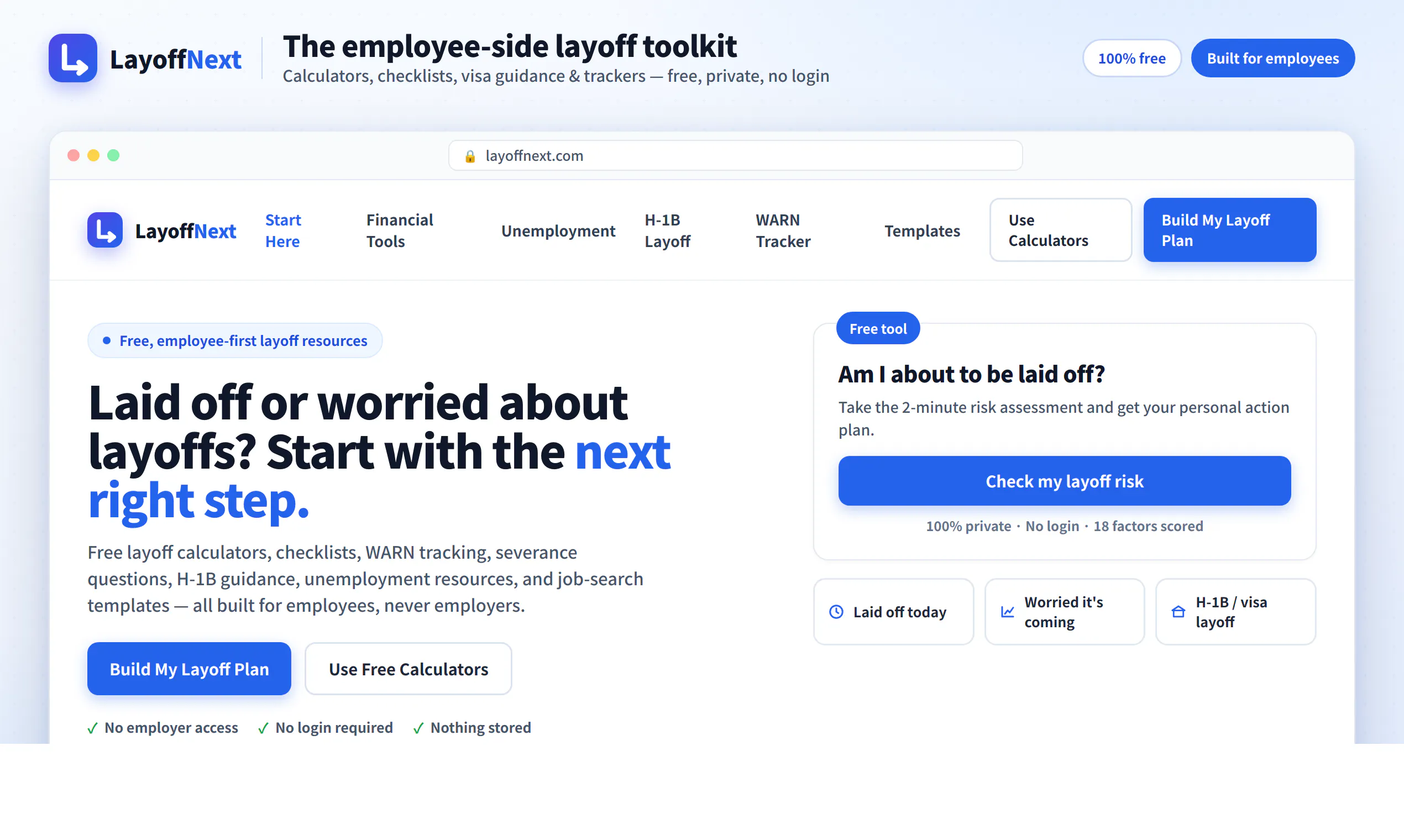Viewport: 1404px width, 840px height.
Task: Click the Free tool tag
Action: [878, 328]
